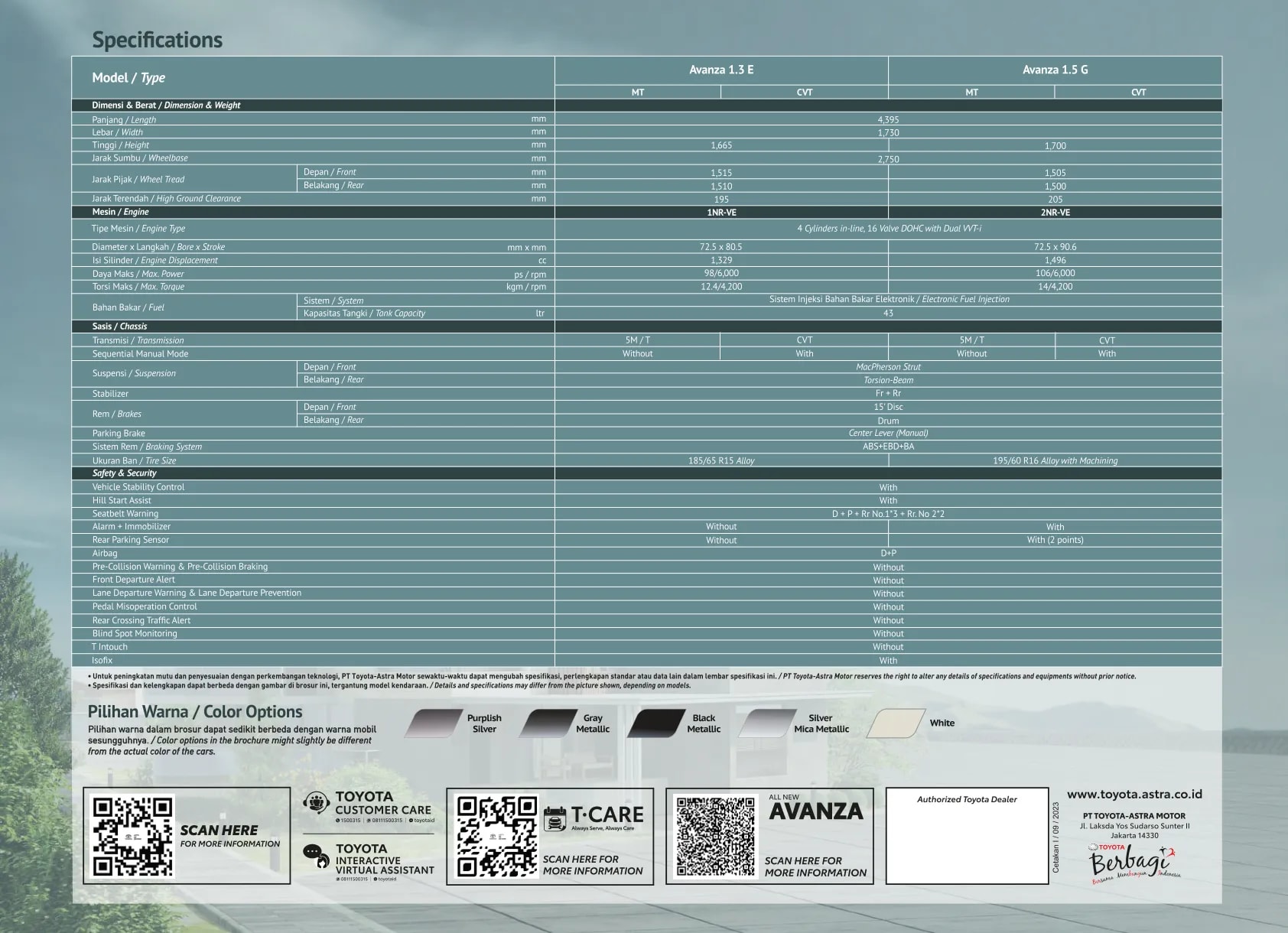Click the T-Care QR code

[x=497, y=836]
